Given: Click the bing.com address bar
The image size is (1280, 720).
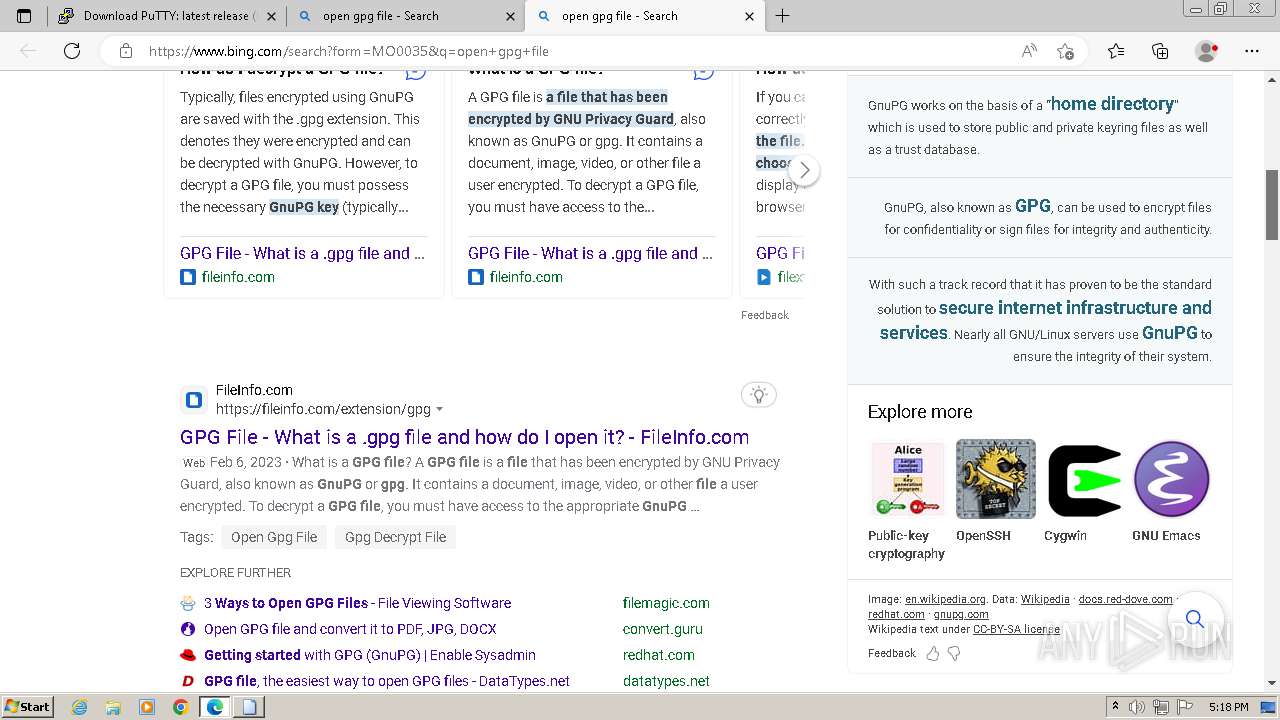Looking at the screenshot, I should click(560, 51).
